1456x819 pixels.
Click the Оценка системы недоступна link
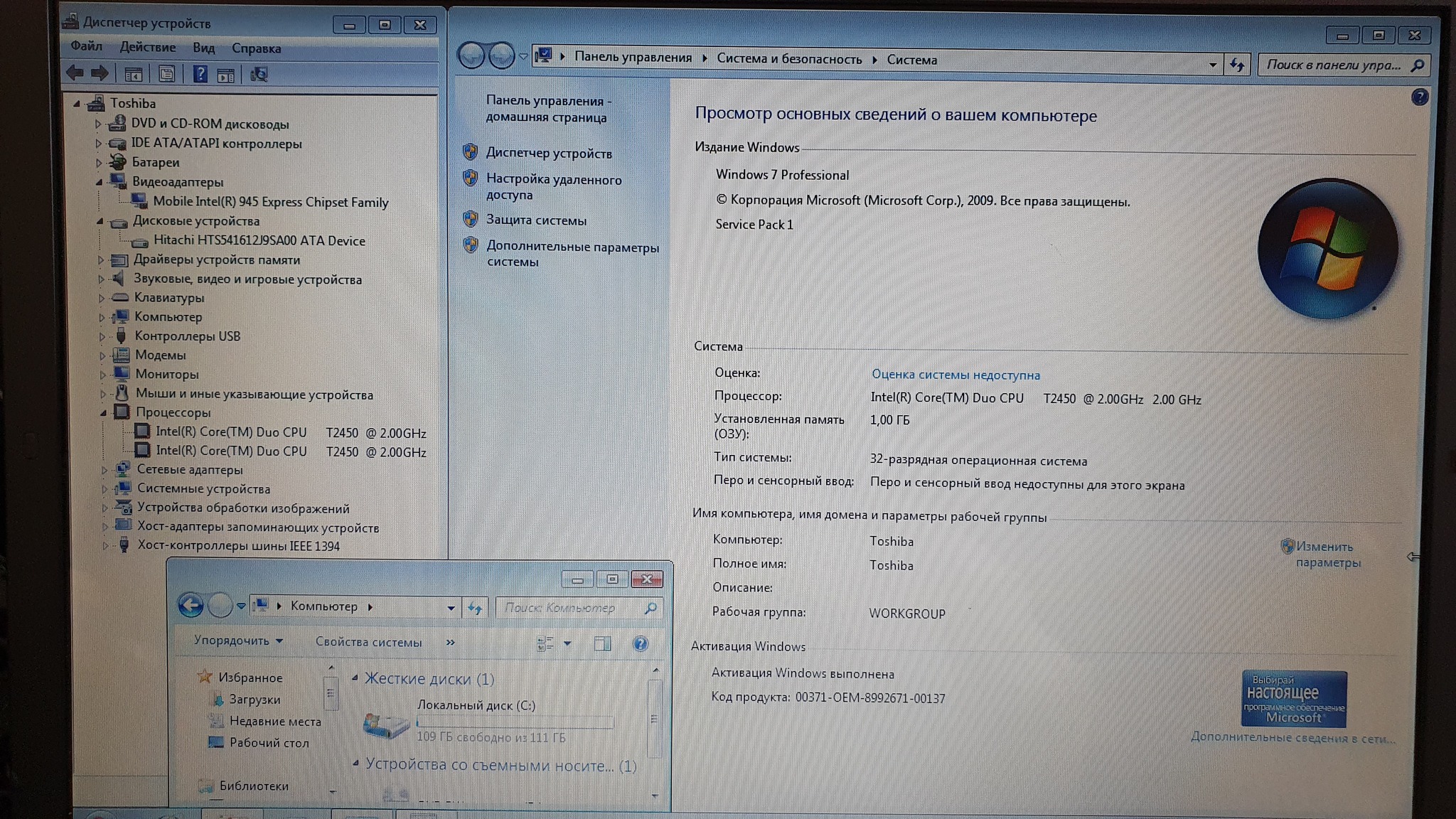955,375
